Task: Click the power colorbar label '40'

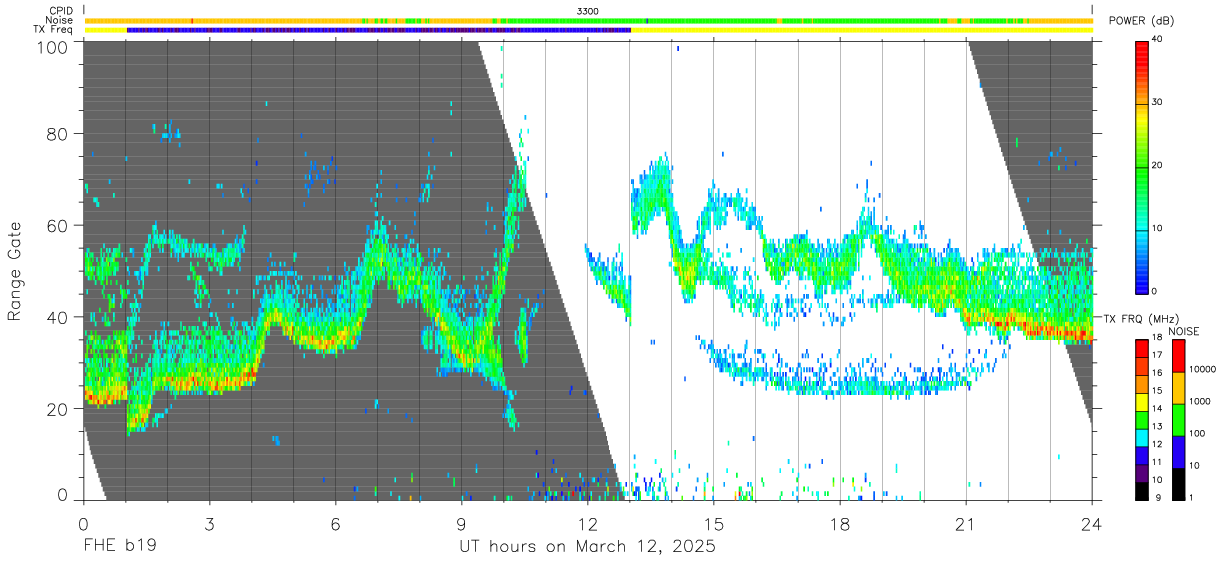Action: [x=1158, y=40]
